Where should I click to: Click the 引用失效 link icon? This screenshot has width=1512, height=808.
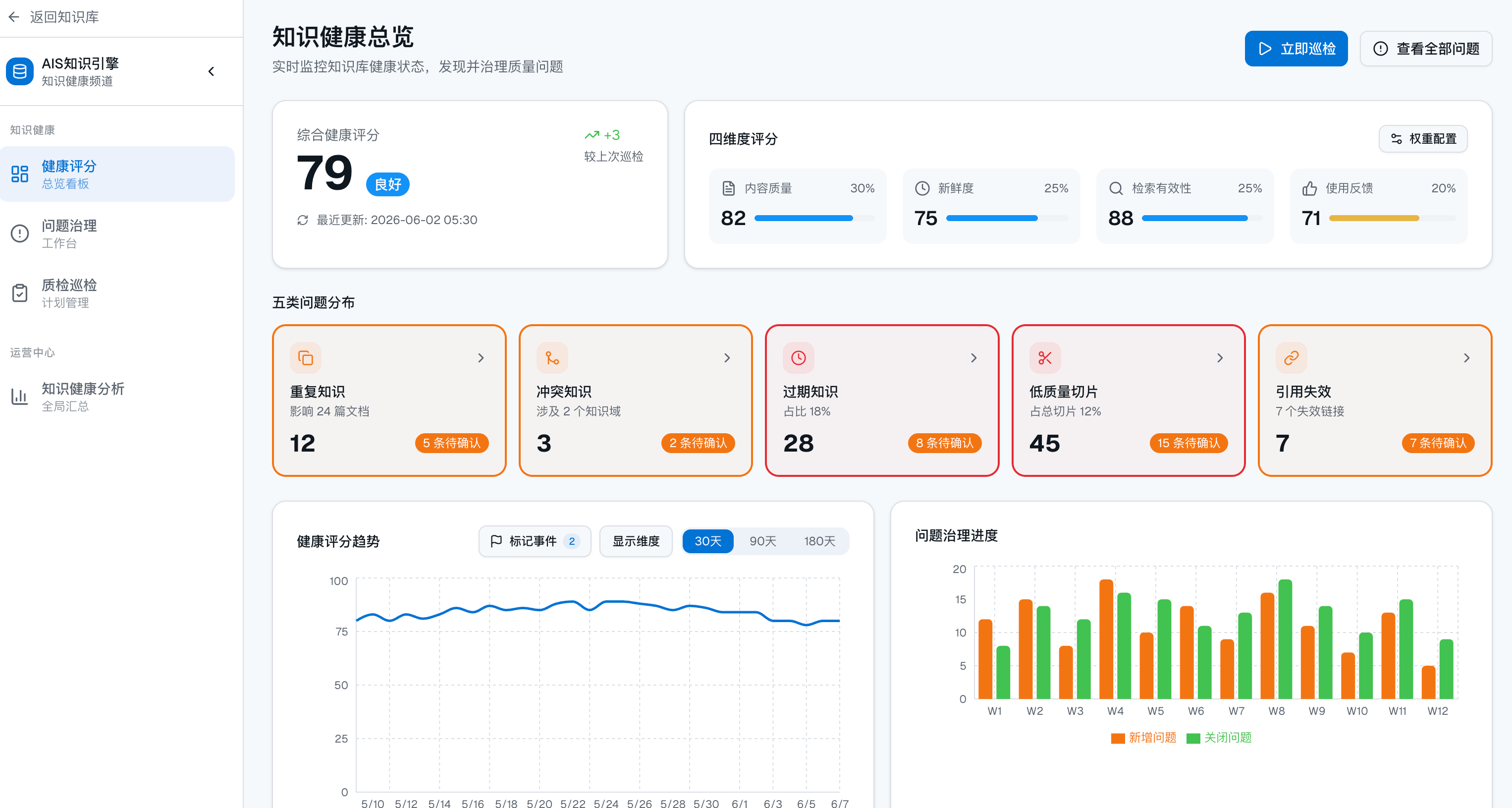1292,358
